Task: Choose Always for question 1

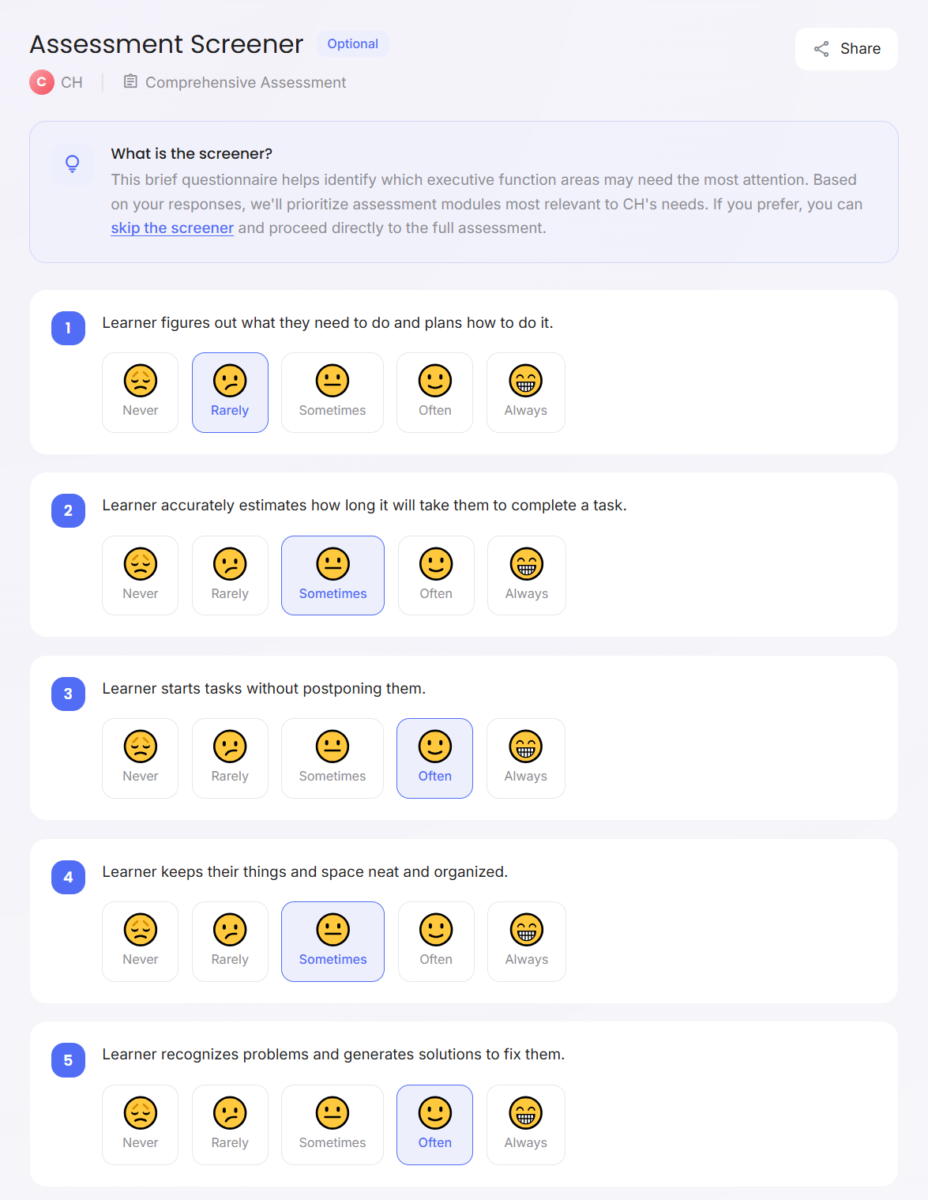Action: 525,392
